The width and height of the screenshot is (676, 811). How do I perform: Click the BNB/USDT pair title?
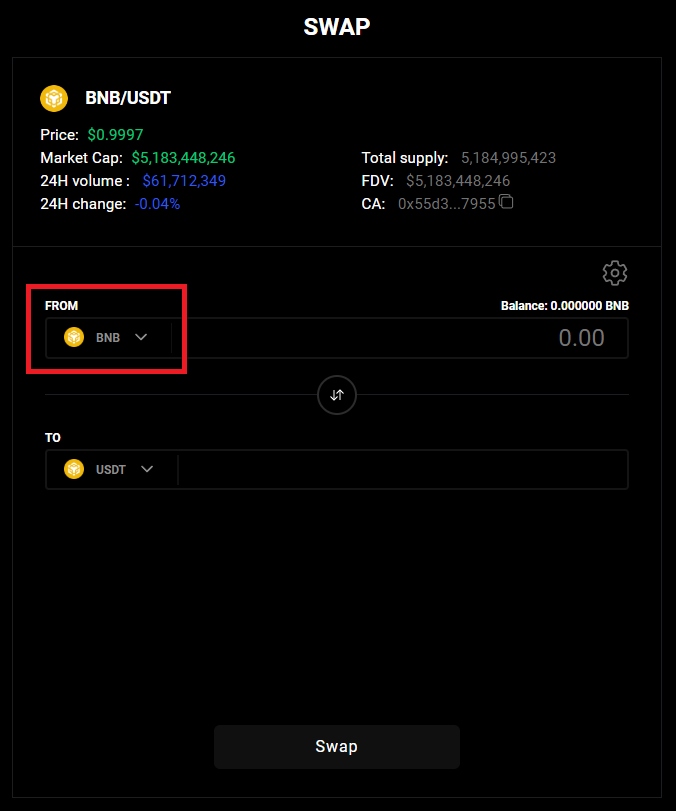click(128, 98)
